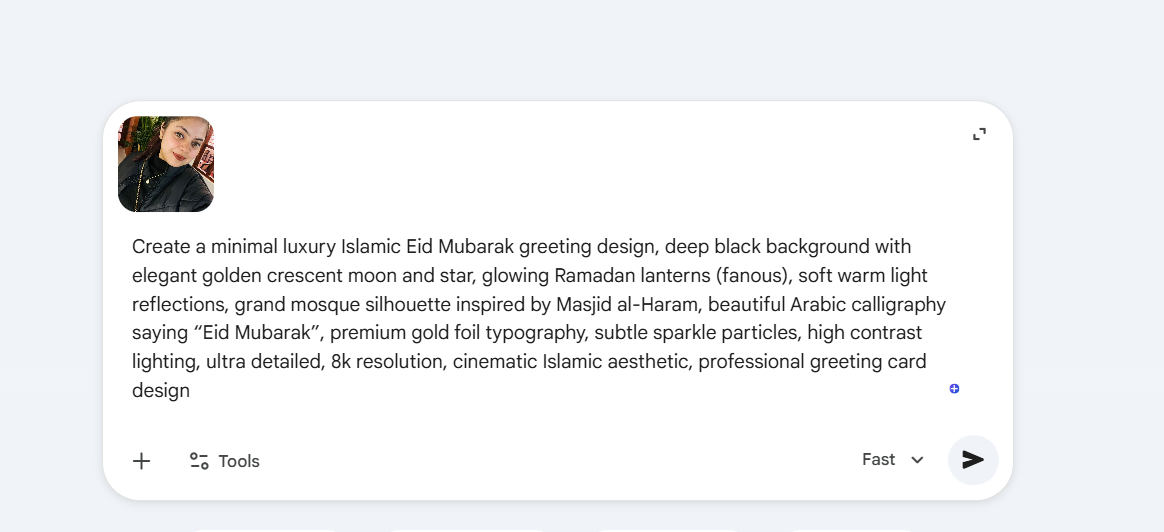Click the send arrow button
The image size is (1164, 532).
(973, 460)
